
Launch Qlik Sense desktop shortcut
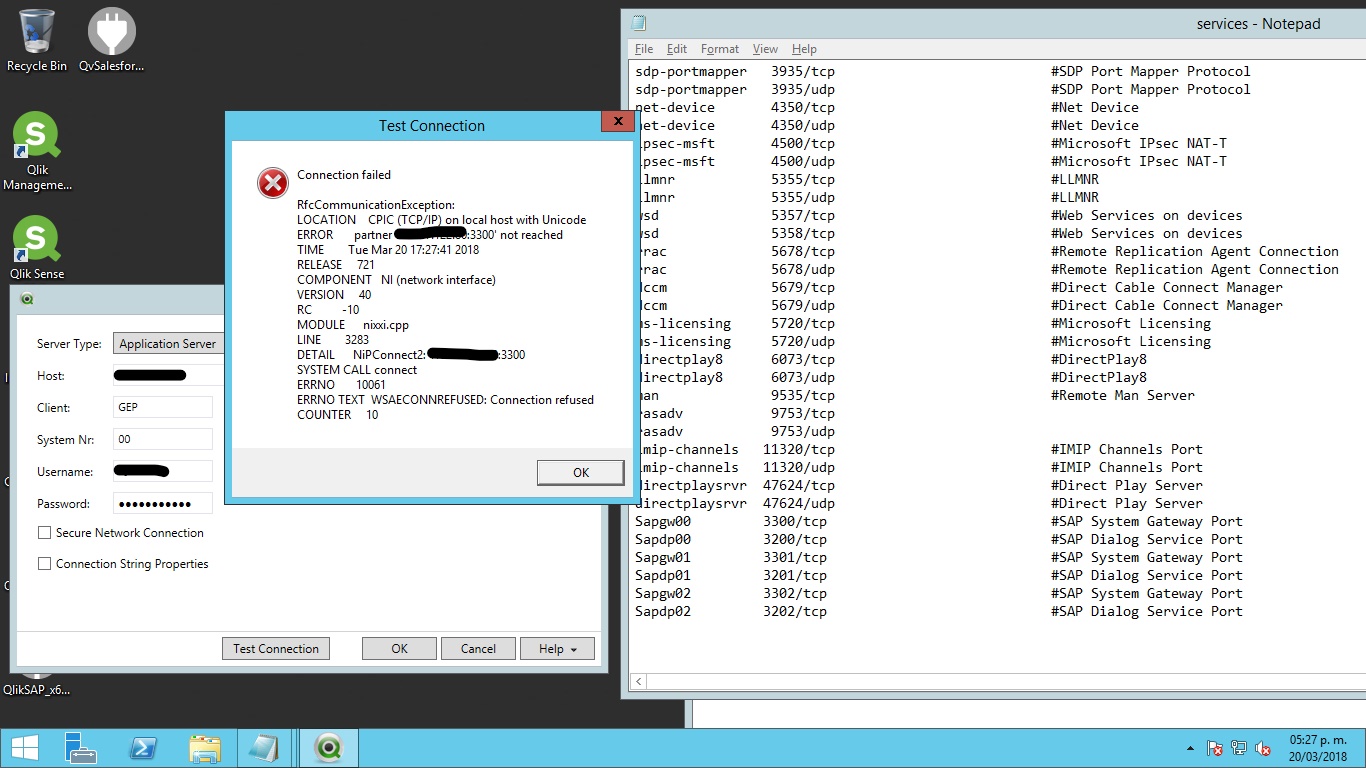click(x=37, y=248)
